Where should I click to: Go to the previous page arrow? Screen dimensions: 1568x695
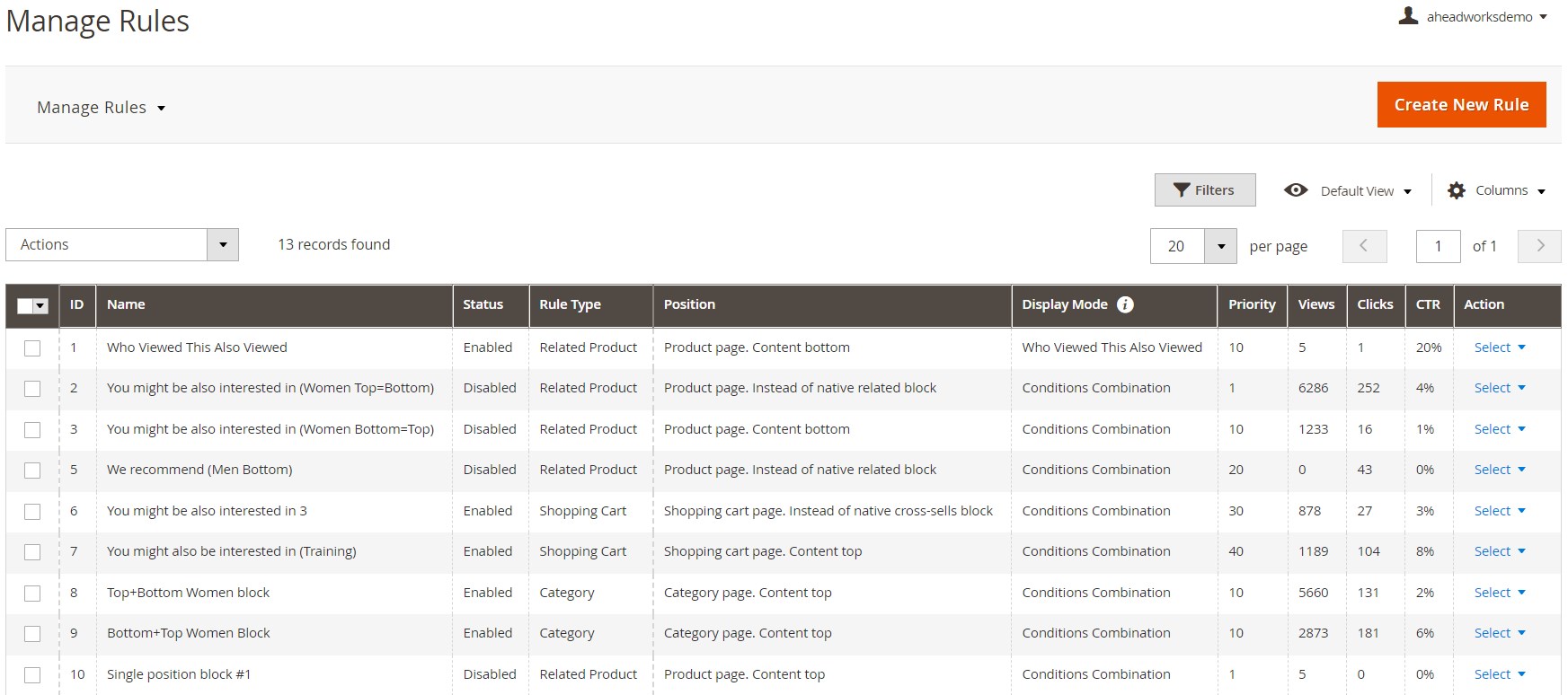click(x=1364, y=246)
